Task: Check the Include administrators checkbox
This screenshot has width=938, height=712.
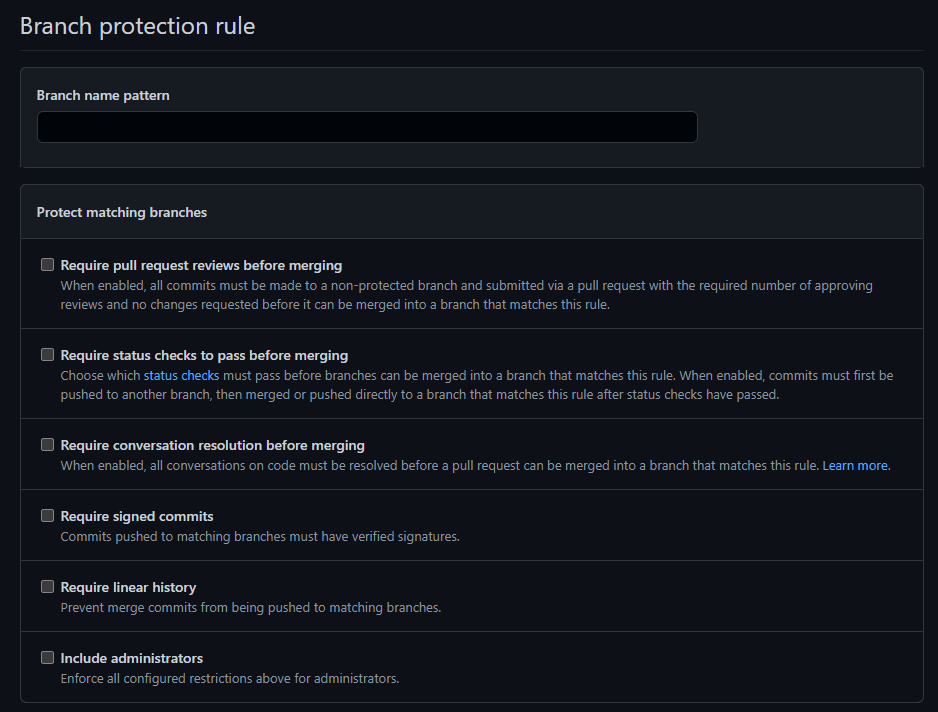Action: pyautogui.click(x=47, y=658)
